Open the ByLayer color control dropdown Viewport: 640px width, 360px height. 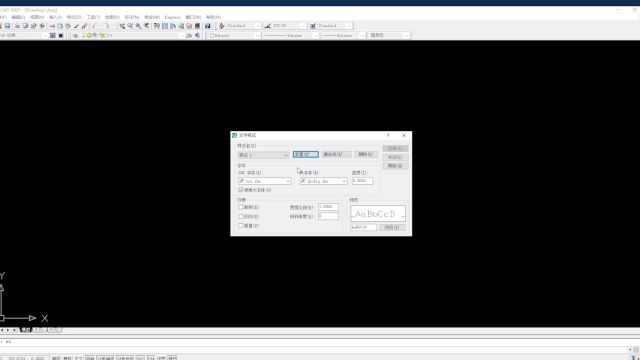click(234, 36)
